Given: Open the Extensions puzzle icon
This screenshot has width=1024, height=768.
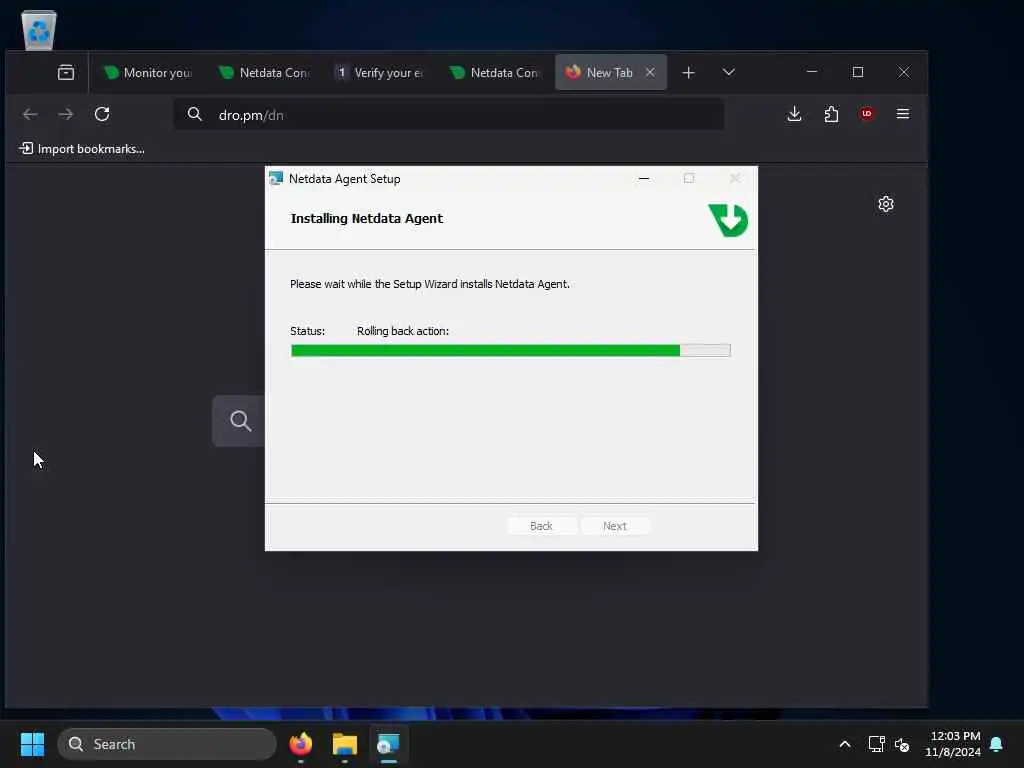Looking at the screenshot, I should pyautogui.click(x=831, y=114).
